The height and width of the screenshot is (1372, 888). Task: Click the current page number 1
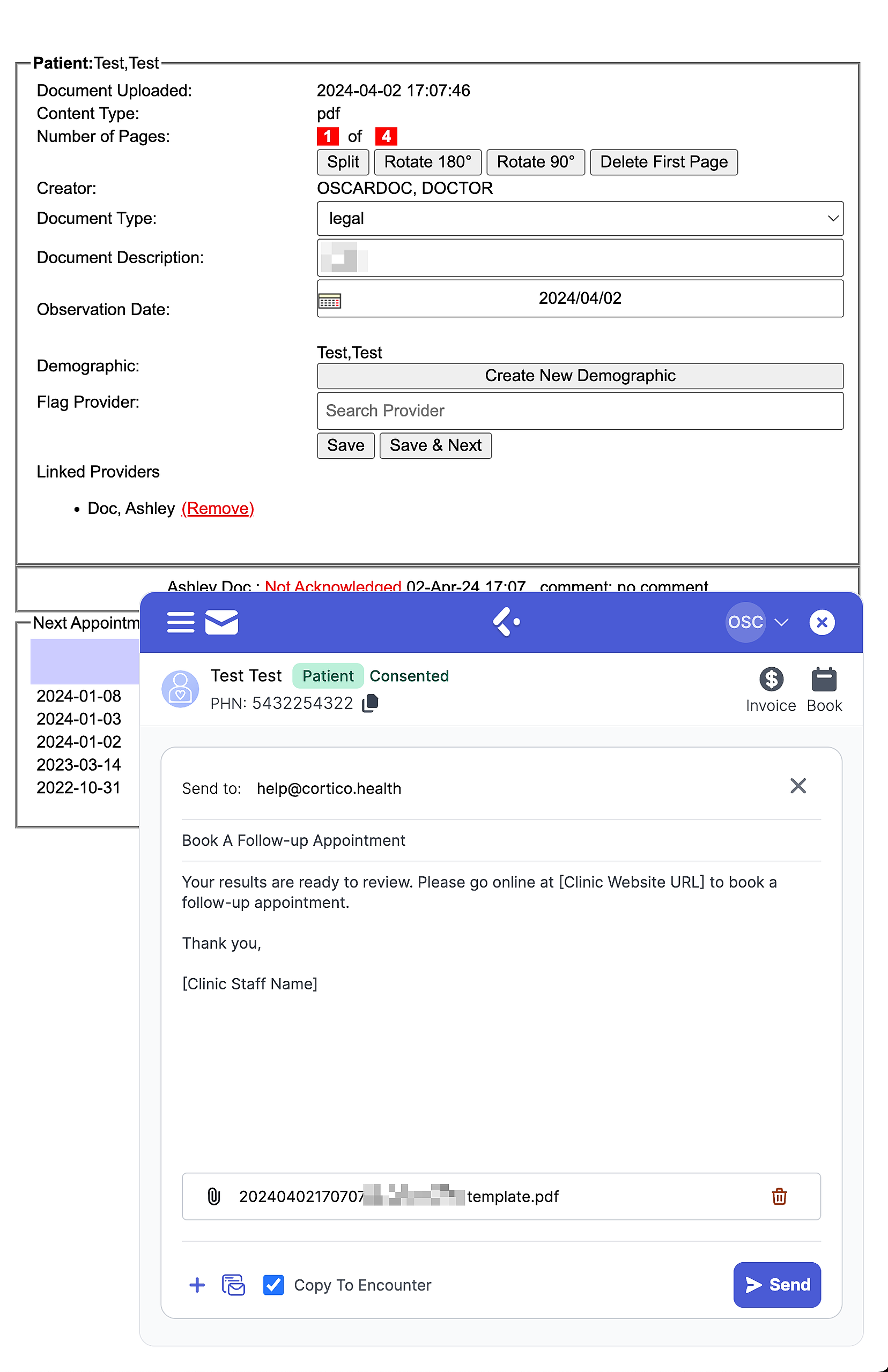click(x=328, y=137)
